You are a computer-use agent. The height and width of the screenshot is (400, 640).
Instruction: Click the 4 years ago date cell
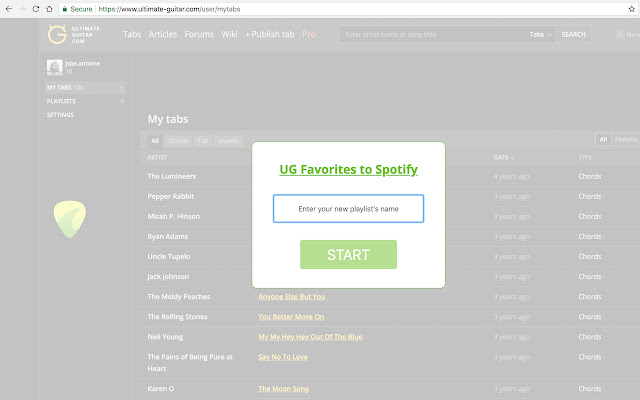[511, 176]
